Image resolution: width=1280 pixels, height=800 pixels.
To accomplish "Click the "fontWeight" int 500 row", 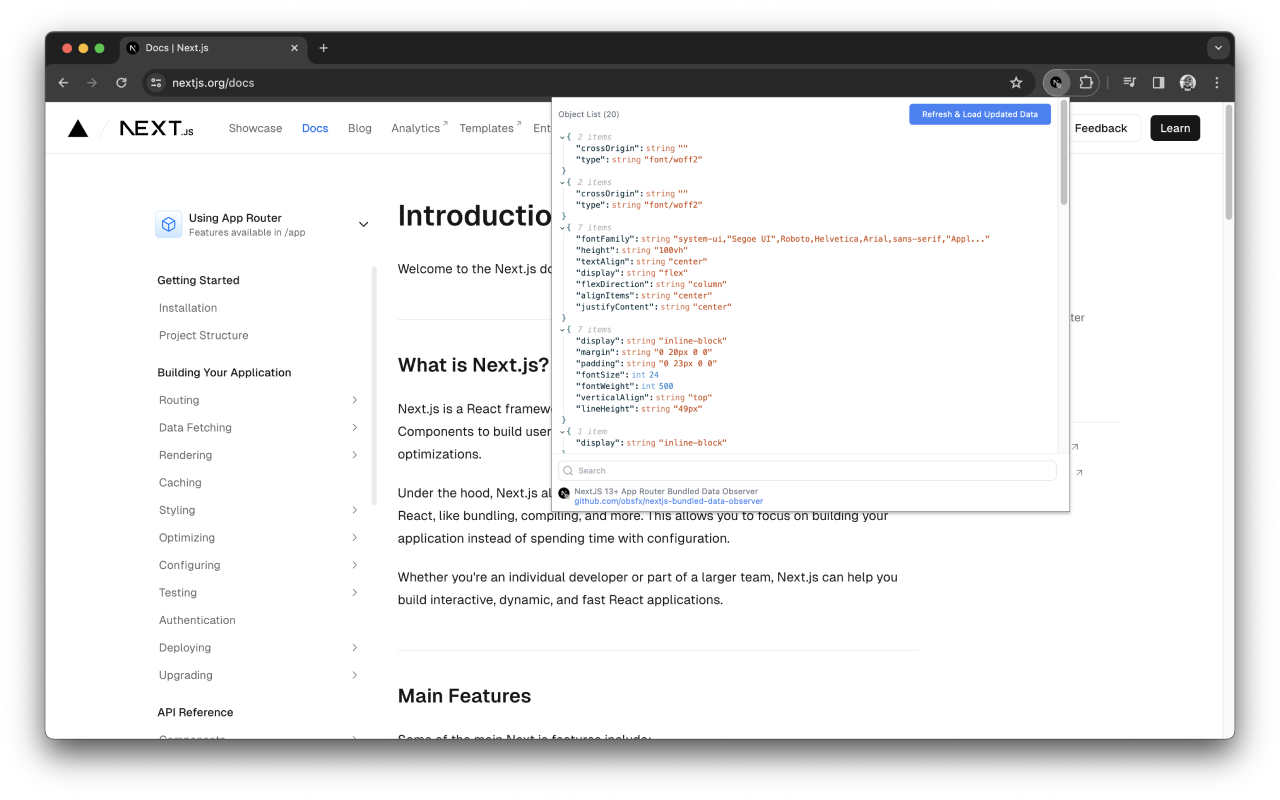I will point(624,386).
